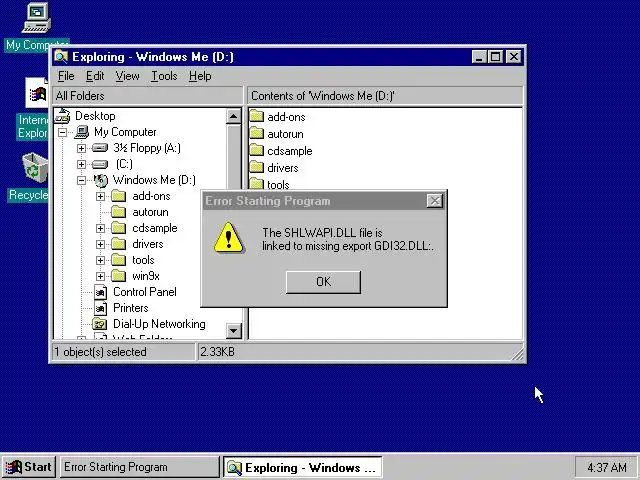Select the Control Panel icon
The height and width of the screenshot is (480, 640).
click(100, 292)
